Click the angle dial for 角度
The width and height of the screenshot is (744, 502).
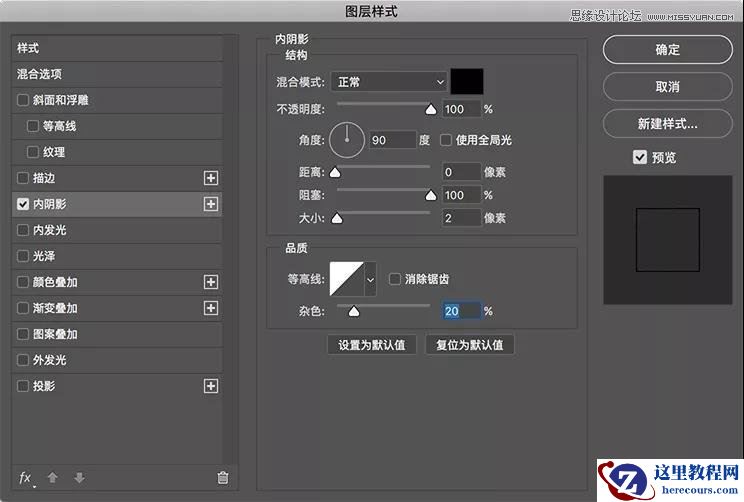click(347, 140)
